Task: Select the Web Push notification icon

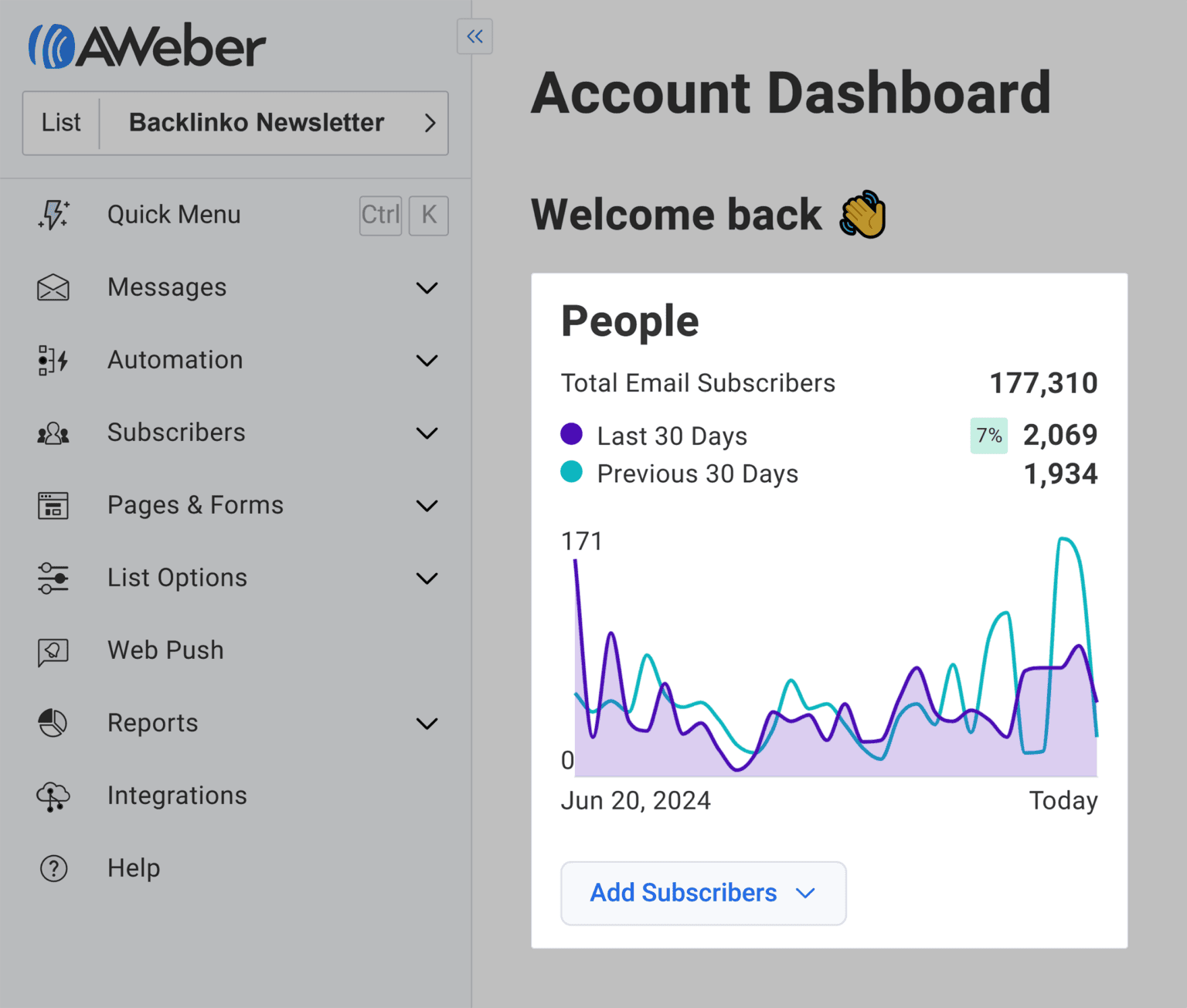Action: coord(53,650)
